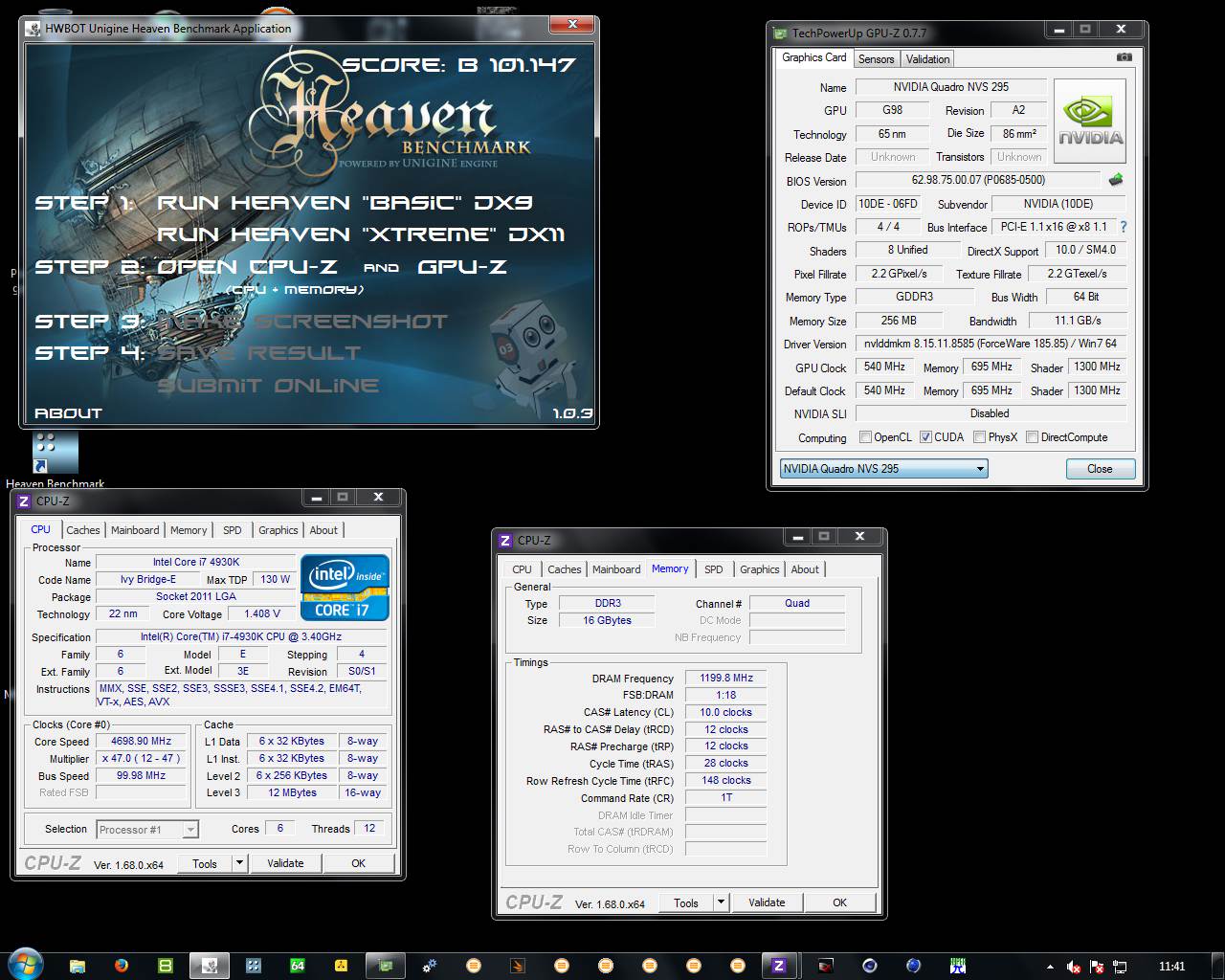Click the Bus Interface question mark icon
This screenshot has height=980, width=1225.
pos(1124,227)
